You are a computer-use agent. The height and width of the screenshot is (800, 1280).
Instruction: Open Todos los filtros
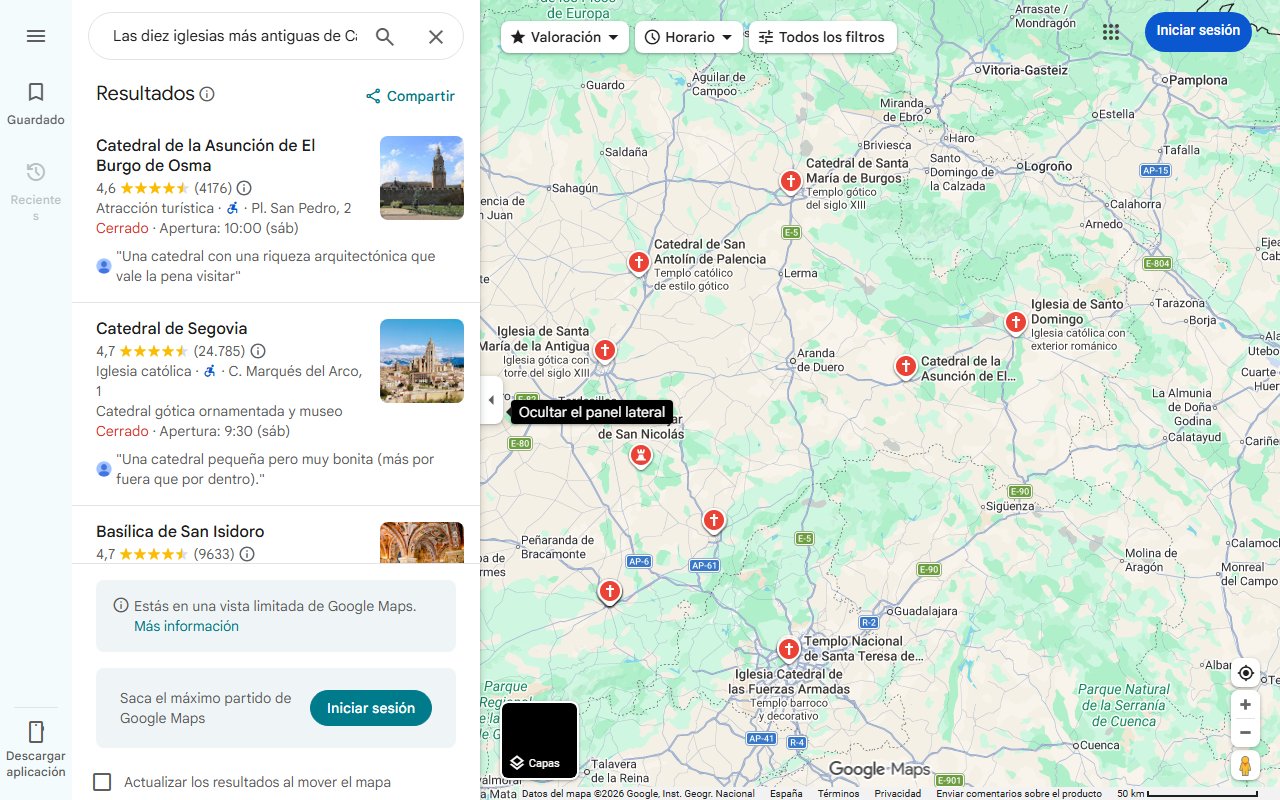[822, 37]
